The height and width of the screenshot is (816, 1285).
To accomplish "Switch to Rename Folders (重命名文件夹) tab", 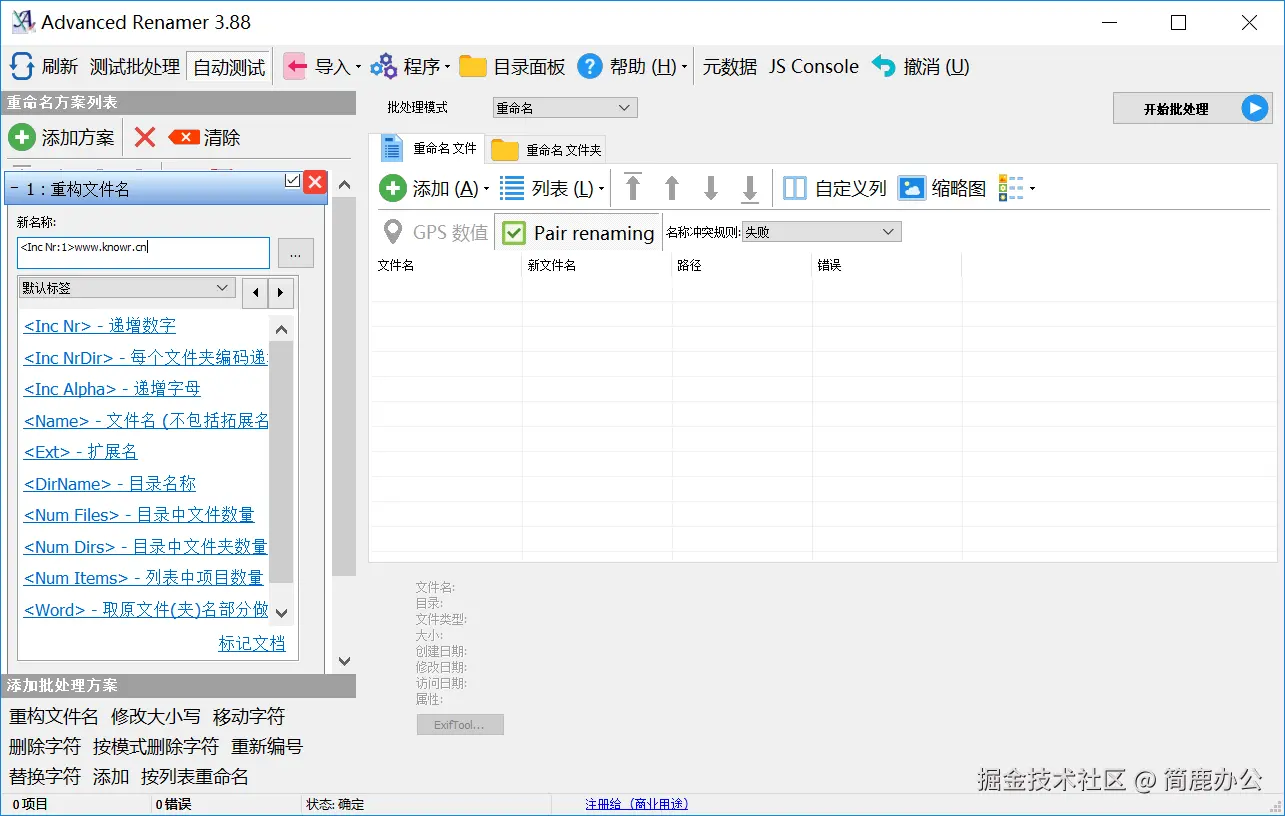I will [547, 150].
